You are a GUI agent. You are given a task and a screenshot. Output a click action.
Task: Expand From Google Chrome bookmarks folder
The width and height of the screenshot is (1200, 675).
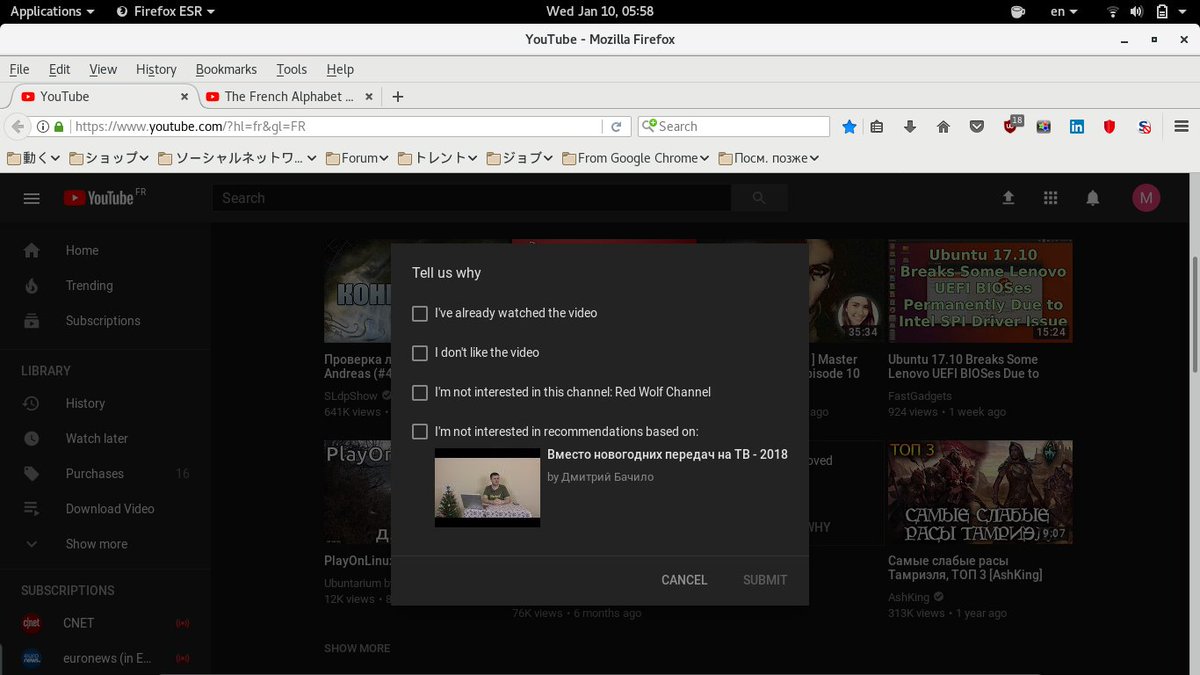point(636,158)
